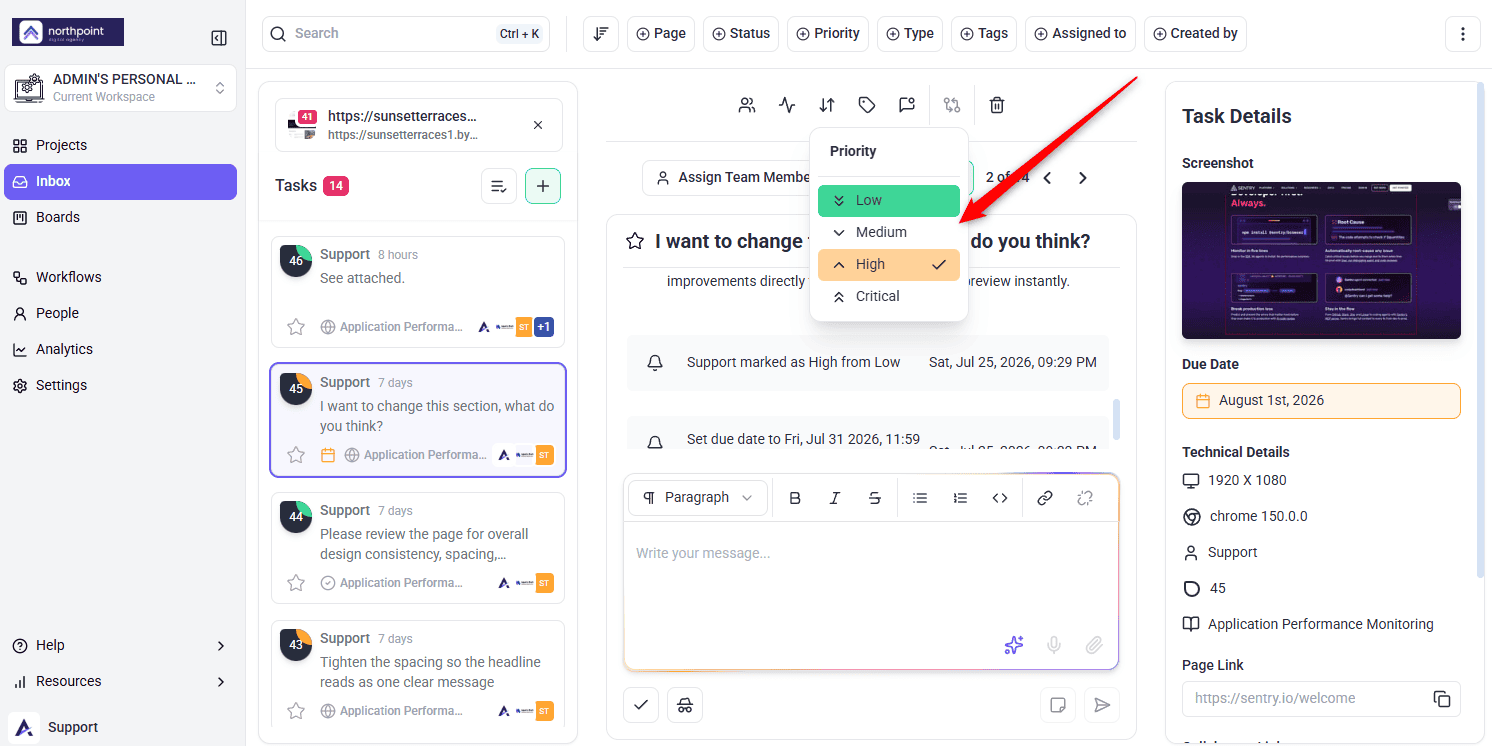Click the priority arrows icon in task toolbar

click(x=827, y=105)
